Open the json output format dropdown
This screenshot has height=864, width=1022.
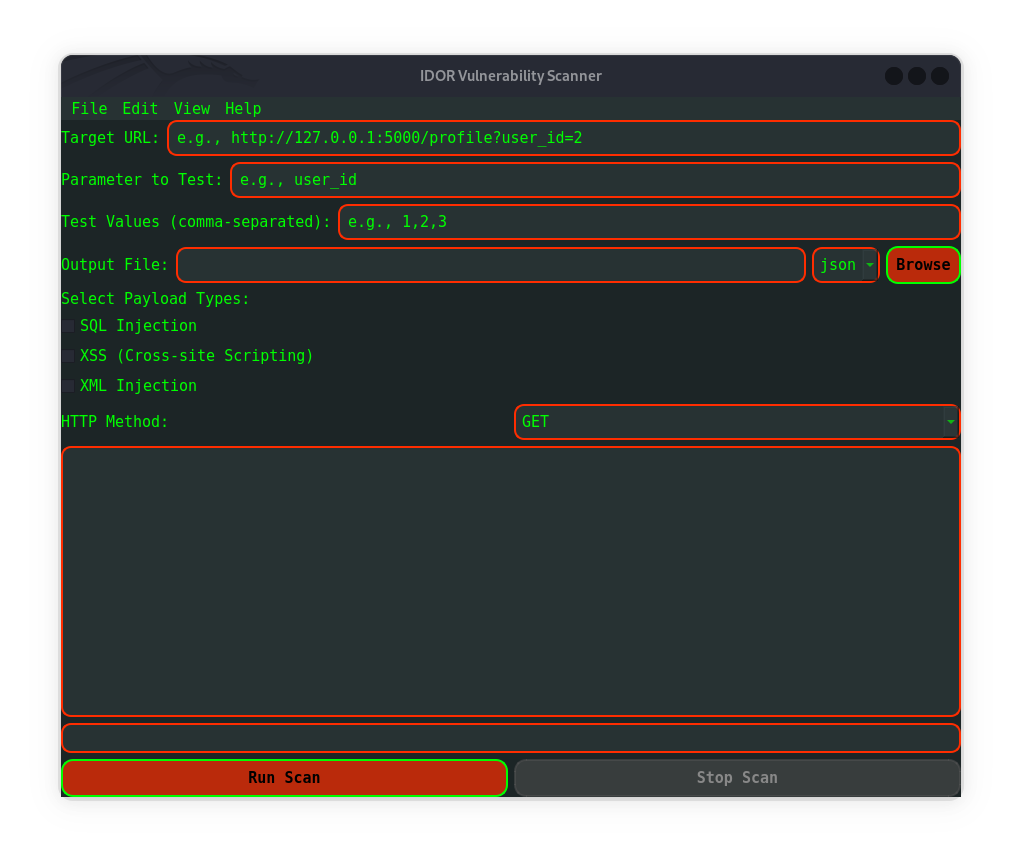(845, 265)
